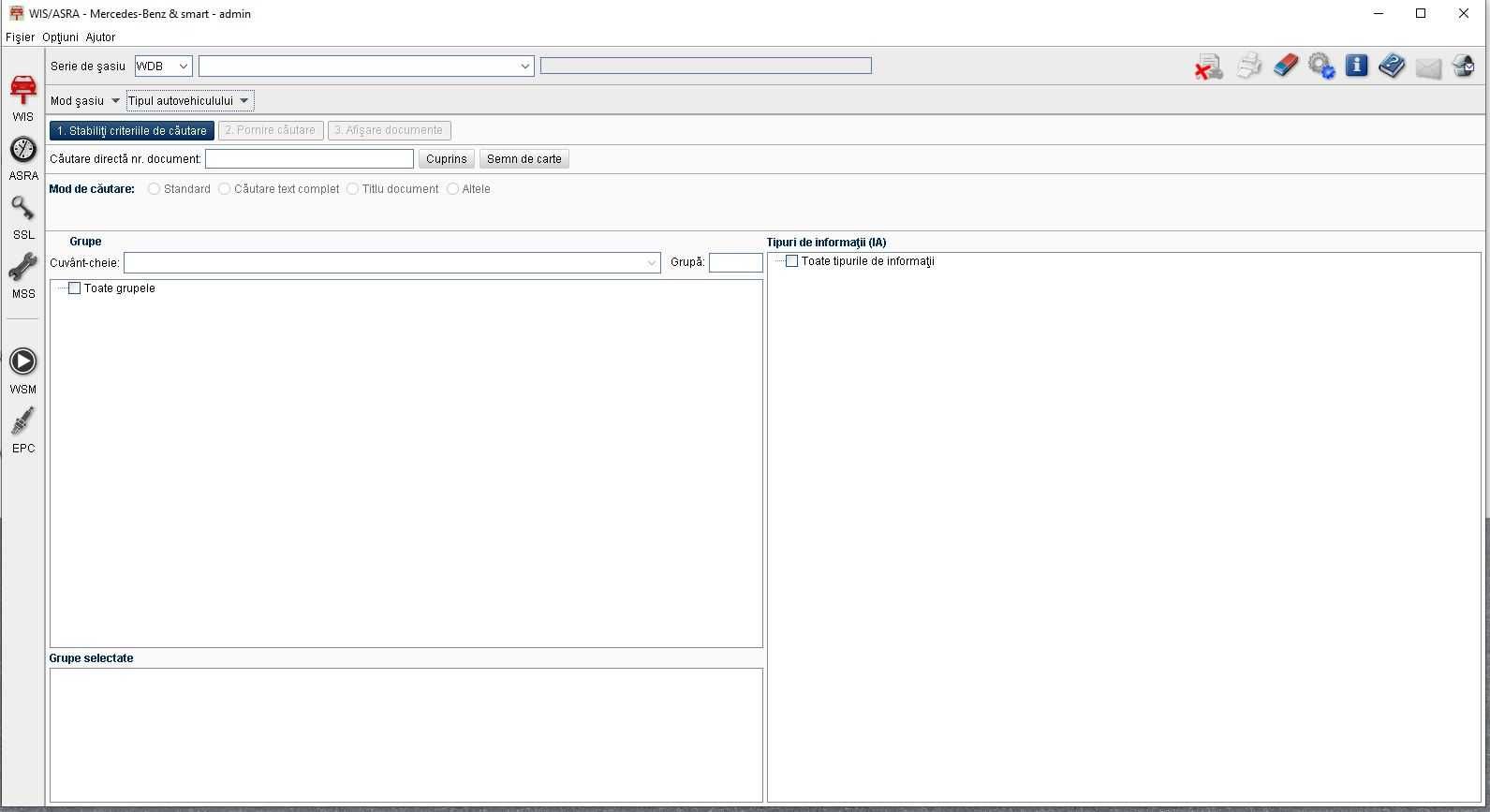Open the Opțiuni menu
This screenshot has width=1490, height=812.
pyautogui.click(x=60, y=37)
